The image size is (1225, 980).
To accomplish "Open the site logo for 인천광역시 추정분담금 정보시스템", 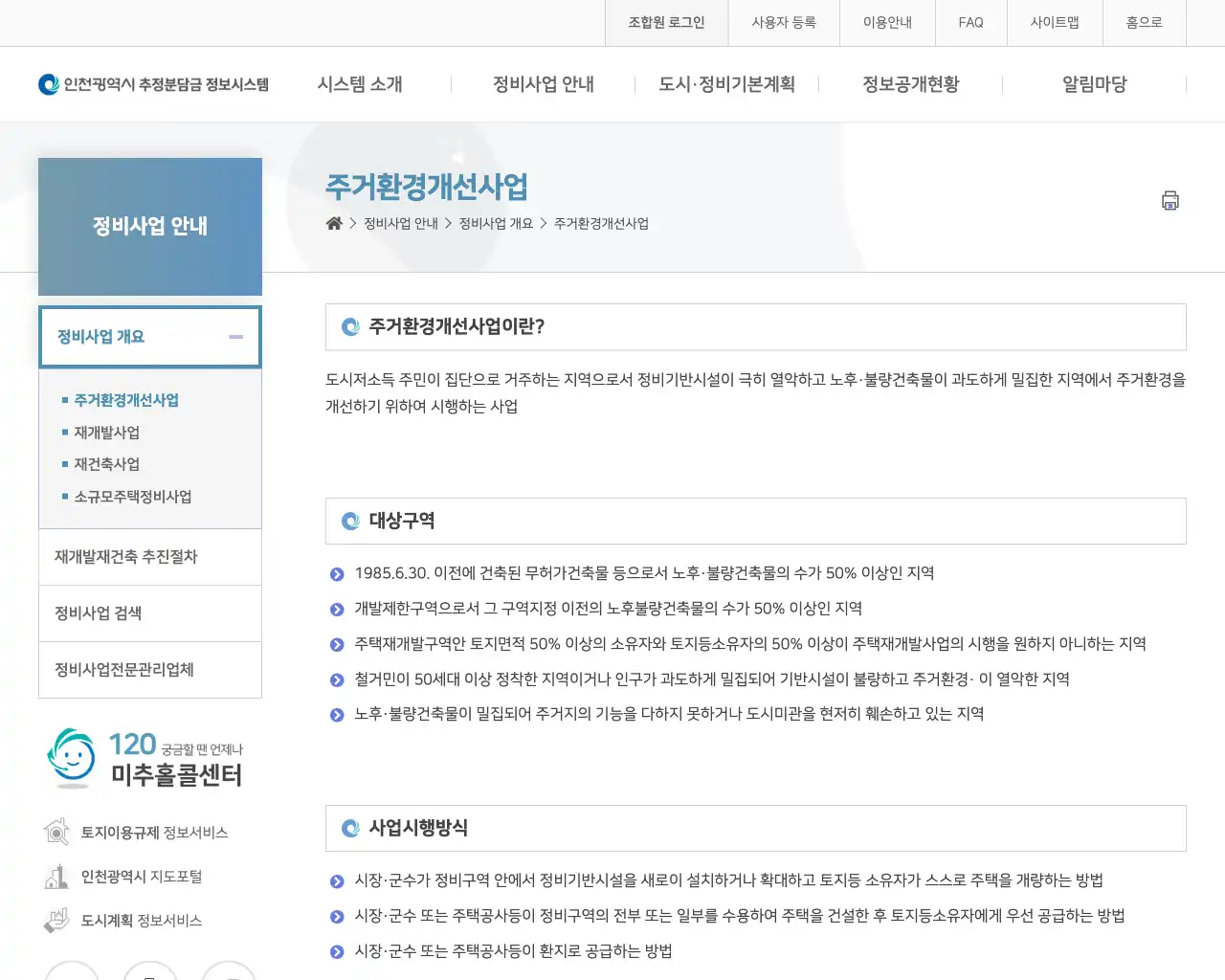I will coord(153,84).
